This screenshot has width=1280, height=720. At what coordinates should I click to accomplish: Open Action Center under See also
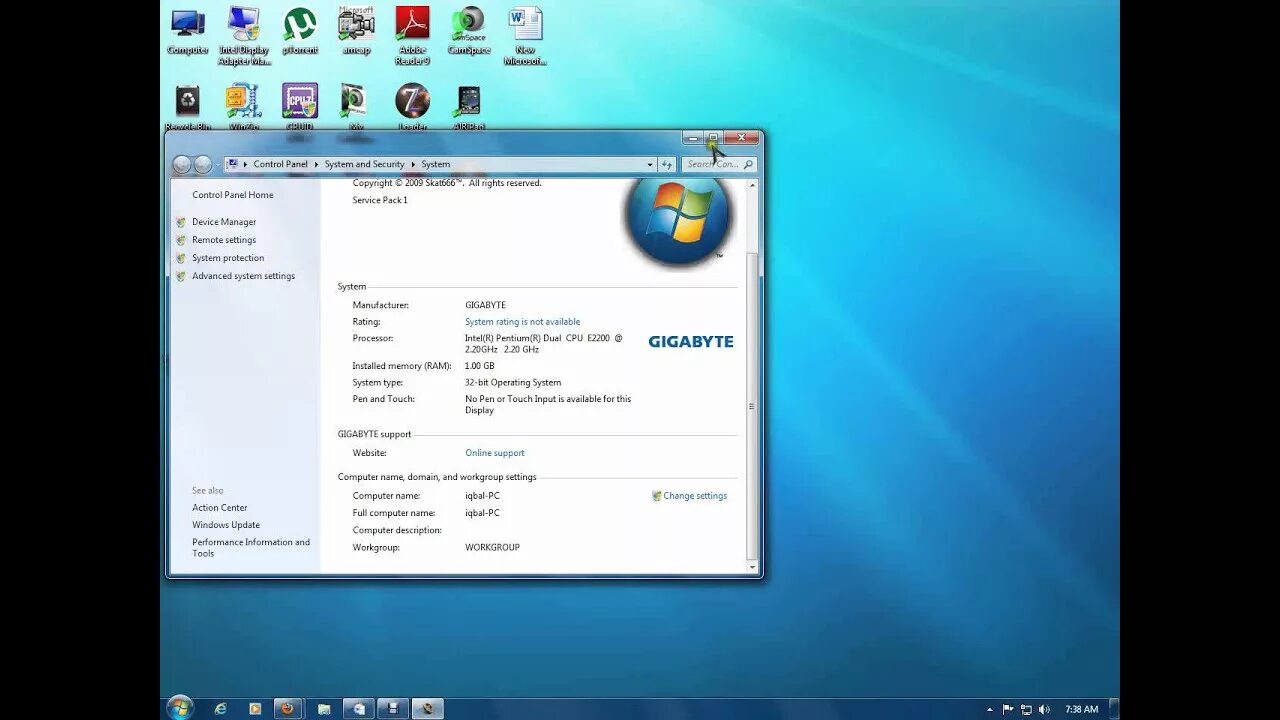click(219, 508)
